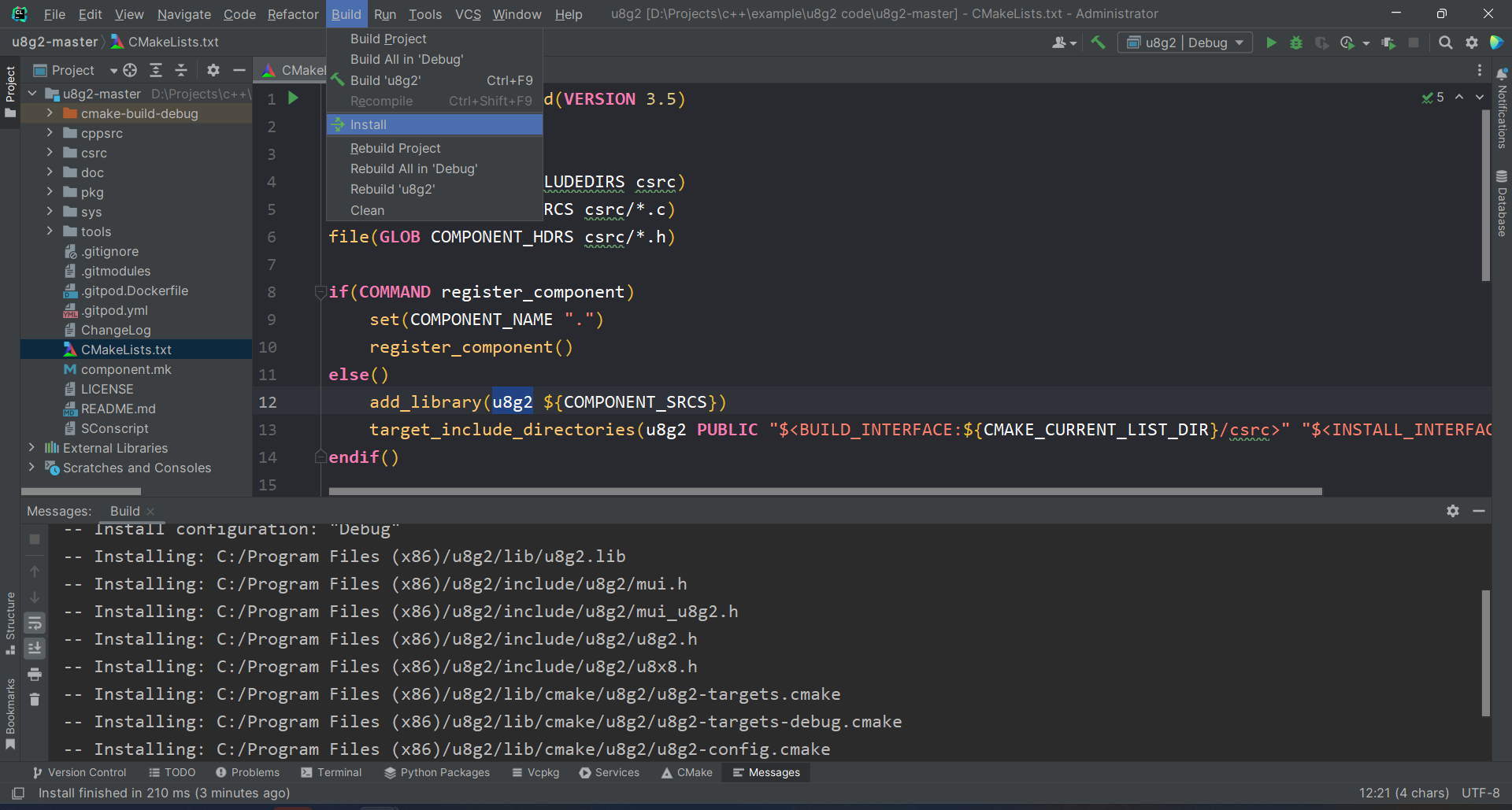Run the u8g2 configuration with the green play icon

[1270, 43]
